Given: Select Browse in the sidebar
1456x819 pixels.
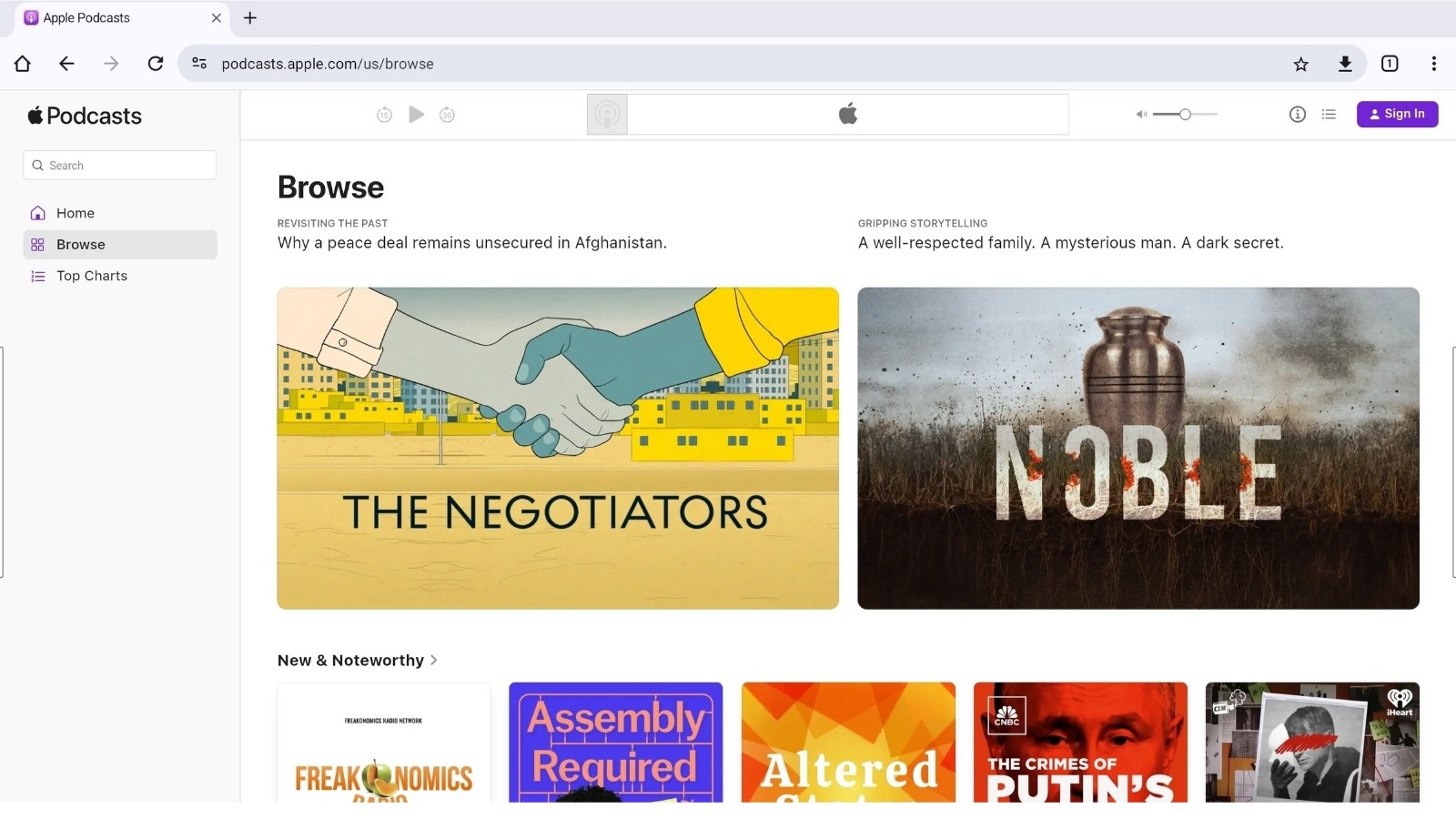Looking at the screenshot, I should [x=81, y=245].
